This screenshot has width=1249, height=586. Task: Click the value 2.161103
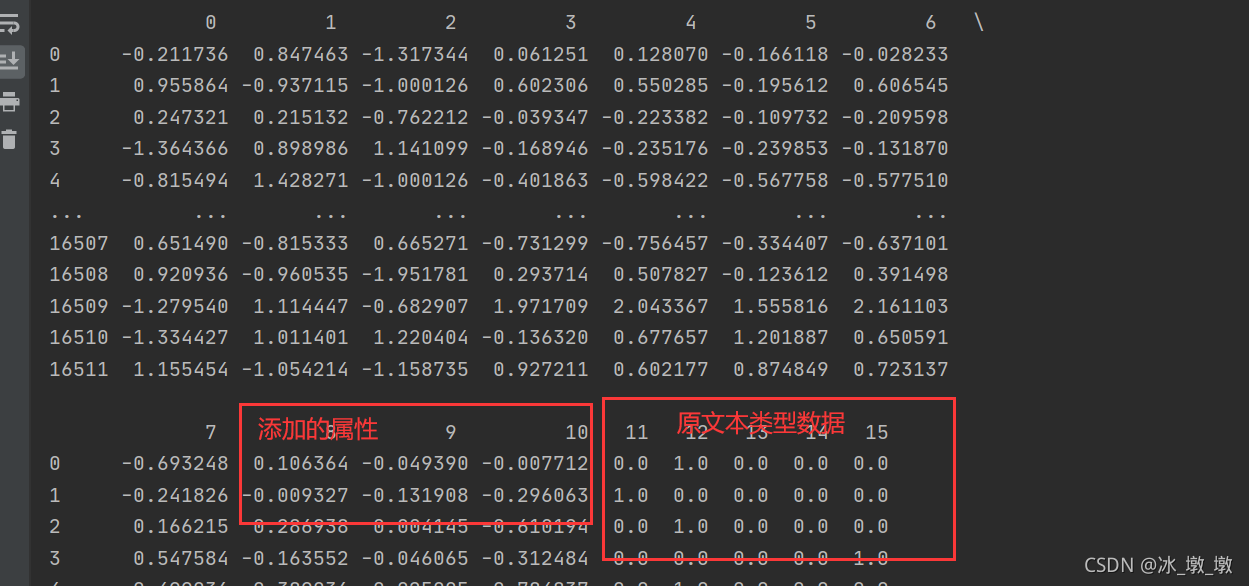[901, 306]
